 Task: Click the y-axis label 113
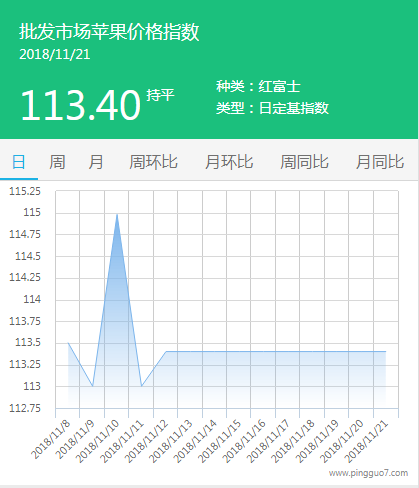point(32,386)
